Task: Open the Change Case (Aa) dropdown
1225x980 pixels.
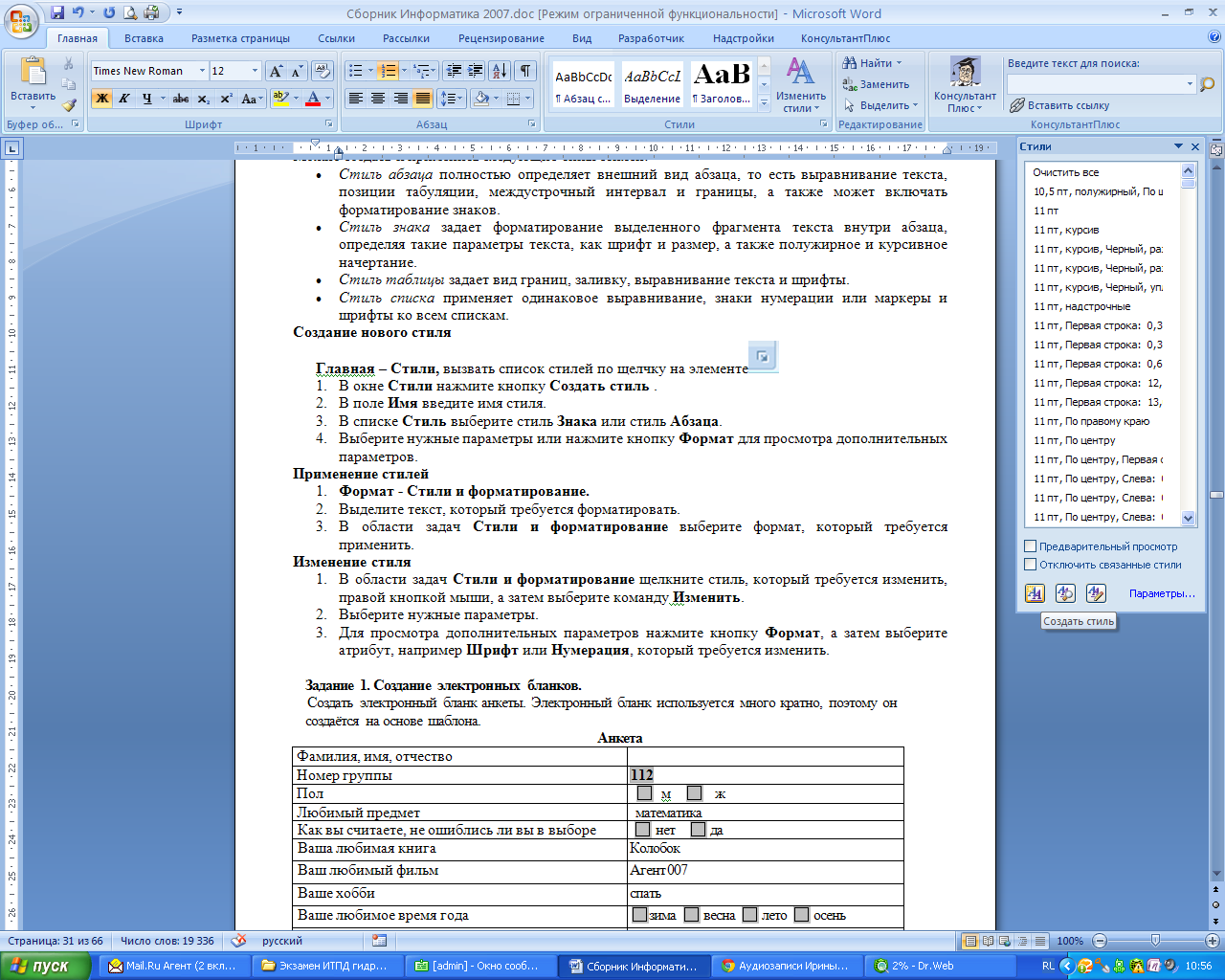Action: 252,99
